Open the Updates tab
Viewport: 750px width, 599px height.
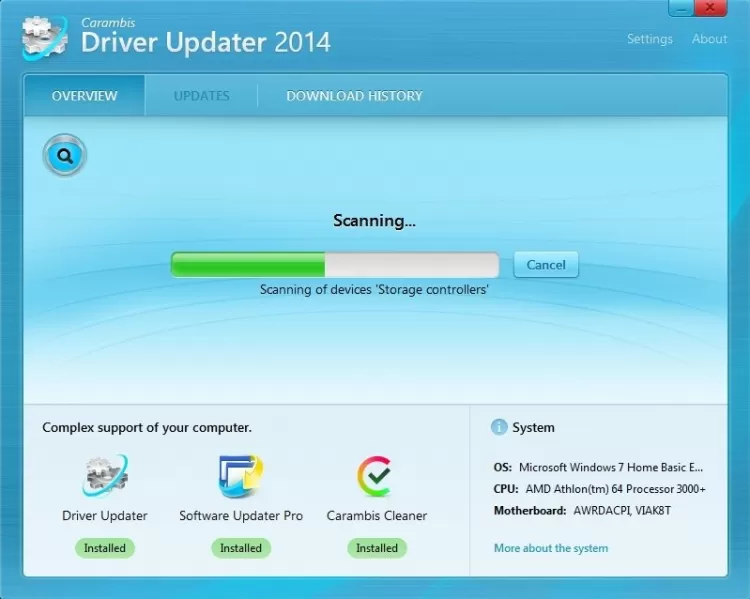201,96
